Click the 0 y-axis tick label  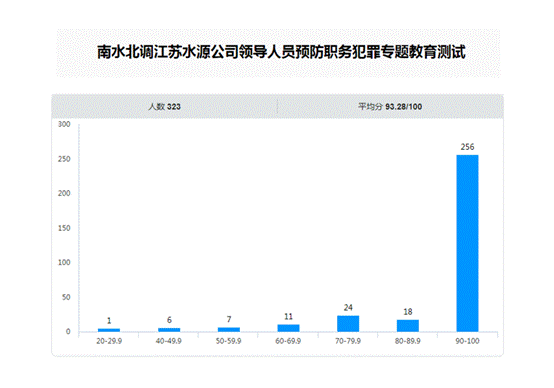pos(68,331)
